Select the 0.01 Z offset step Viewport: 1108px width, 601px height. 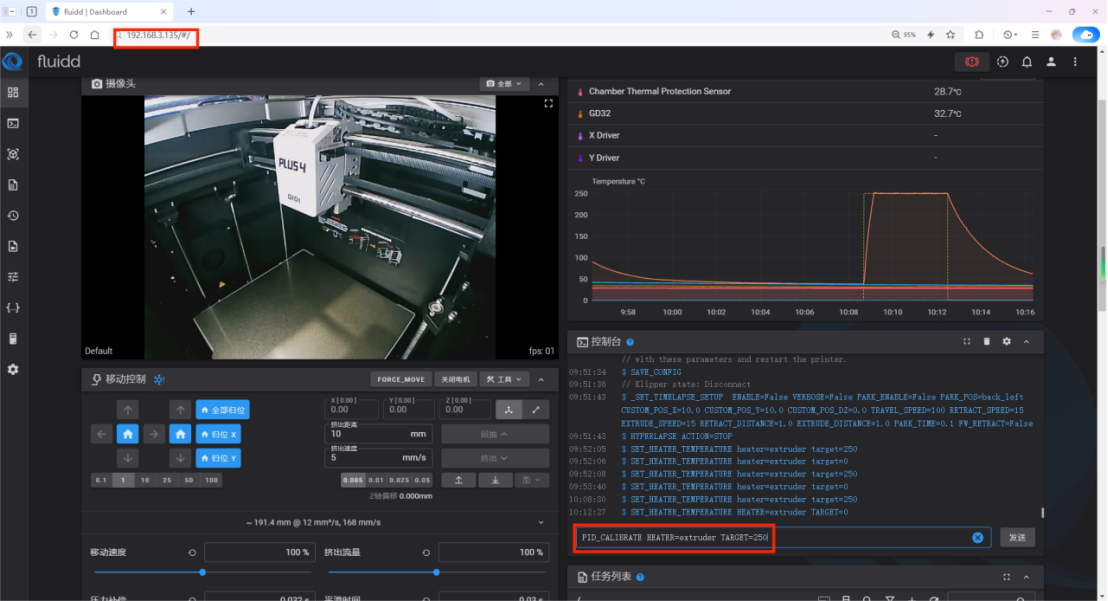pyautogui.click(x=374, y=480)
